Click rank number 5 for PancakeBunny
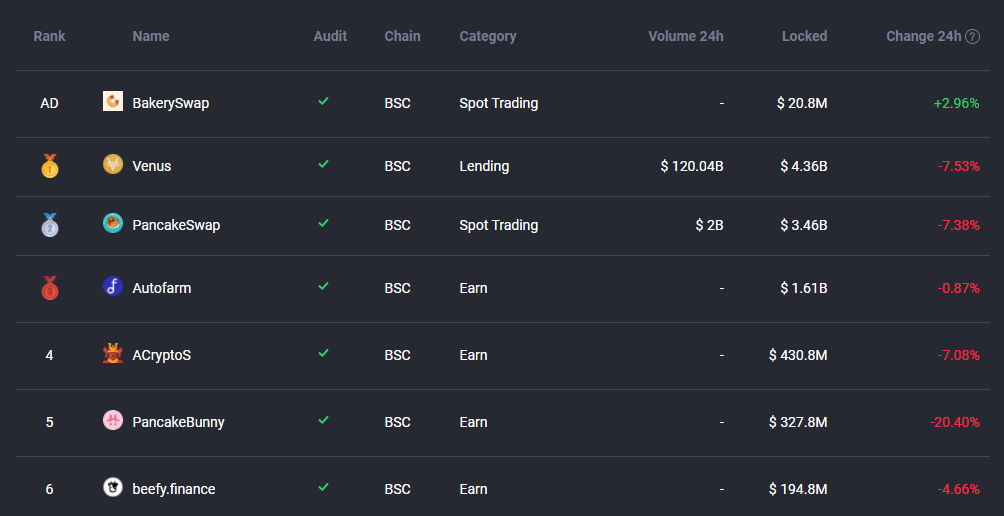The width and height of the screenshot is (1004, 516). click(x=49, y=423)
